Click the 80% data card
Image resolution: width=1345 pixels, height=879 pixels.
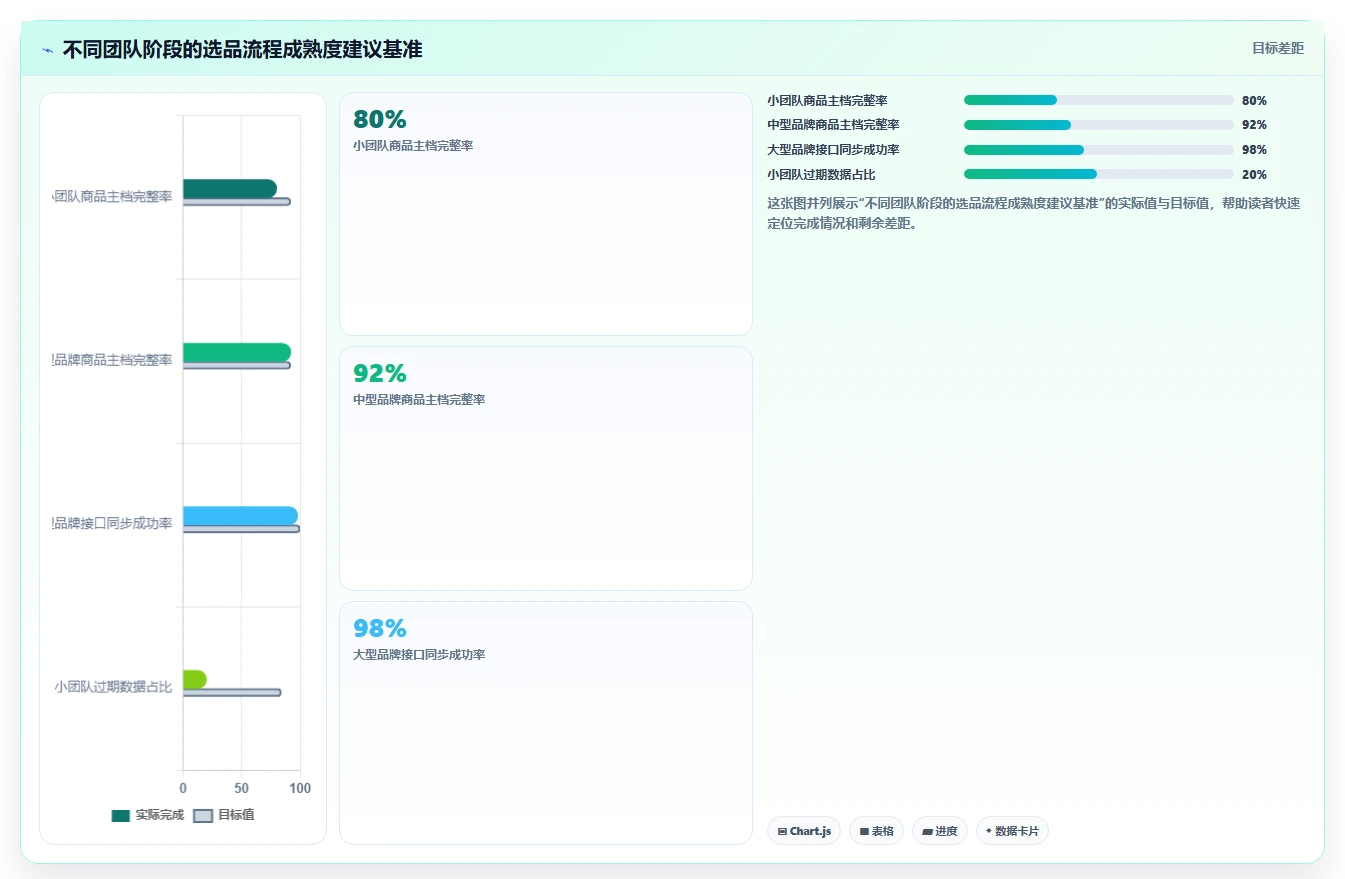tap(546, 214)
